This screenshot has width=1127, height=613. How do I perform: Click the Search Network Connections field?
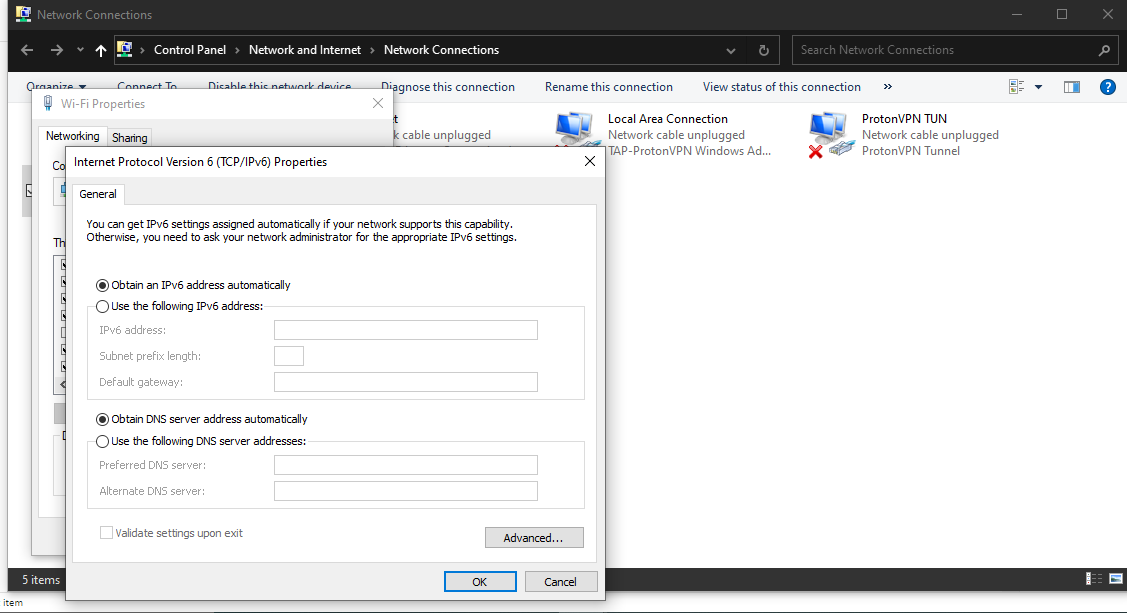pos(945,50)
